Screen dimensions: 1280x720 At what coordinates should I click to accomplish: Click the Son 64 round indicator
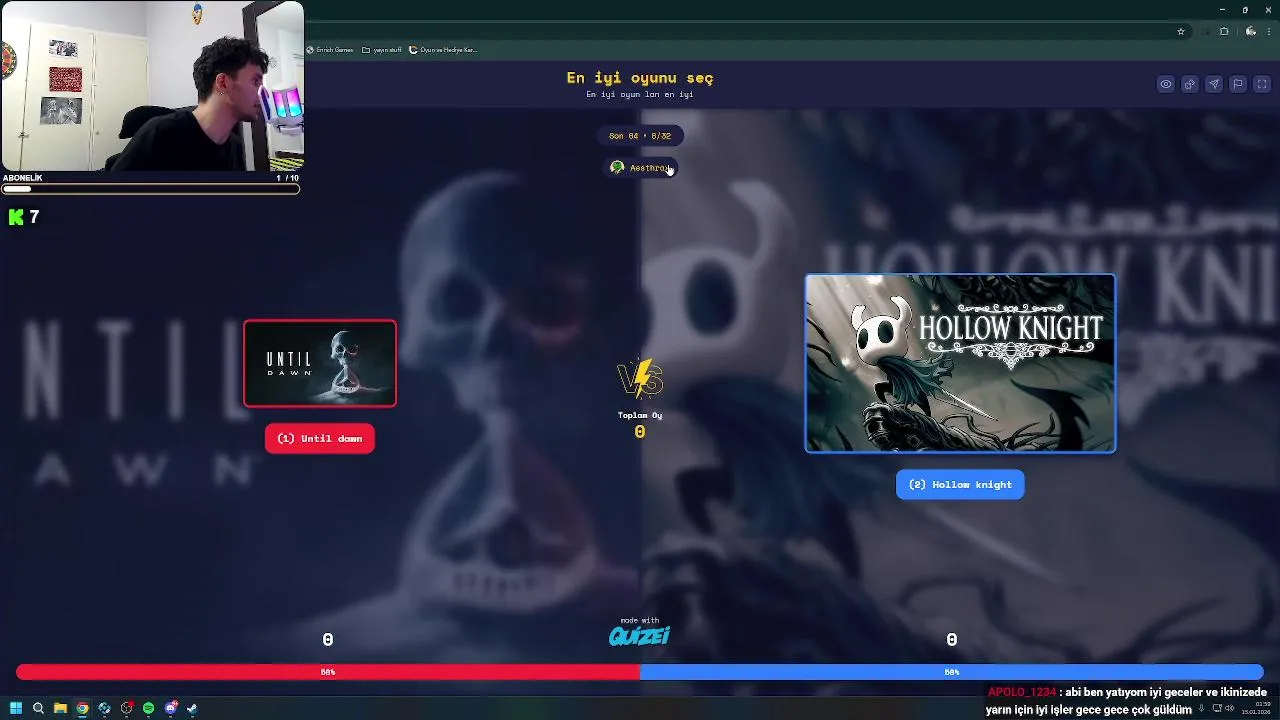coord(640,135)
